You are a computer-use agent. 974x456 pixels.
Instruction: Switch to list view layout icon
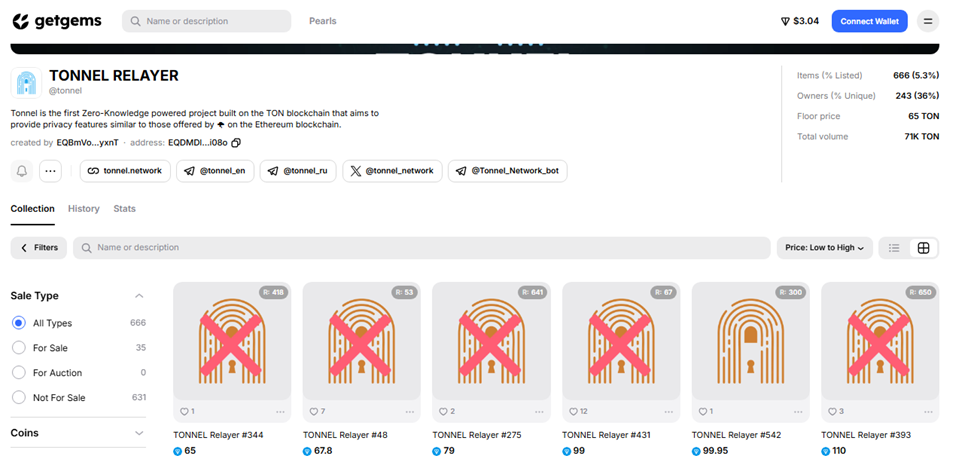pyautogui.click(x=894, y=248)
